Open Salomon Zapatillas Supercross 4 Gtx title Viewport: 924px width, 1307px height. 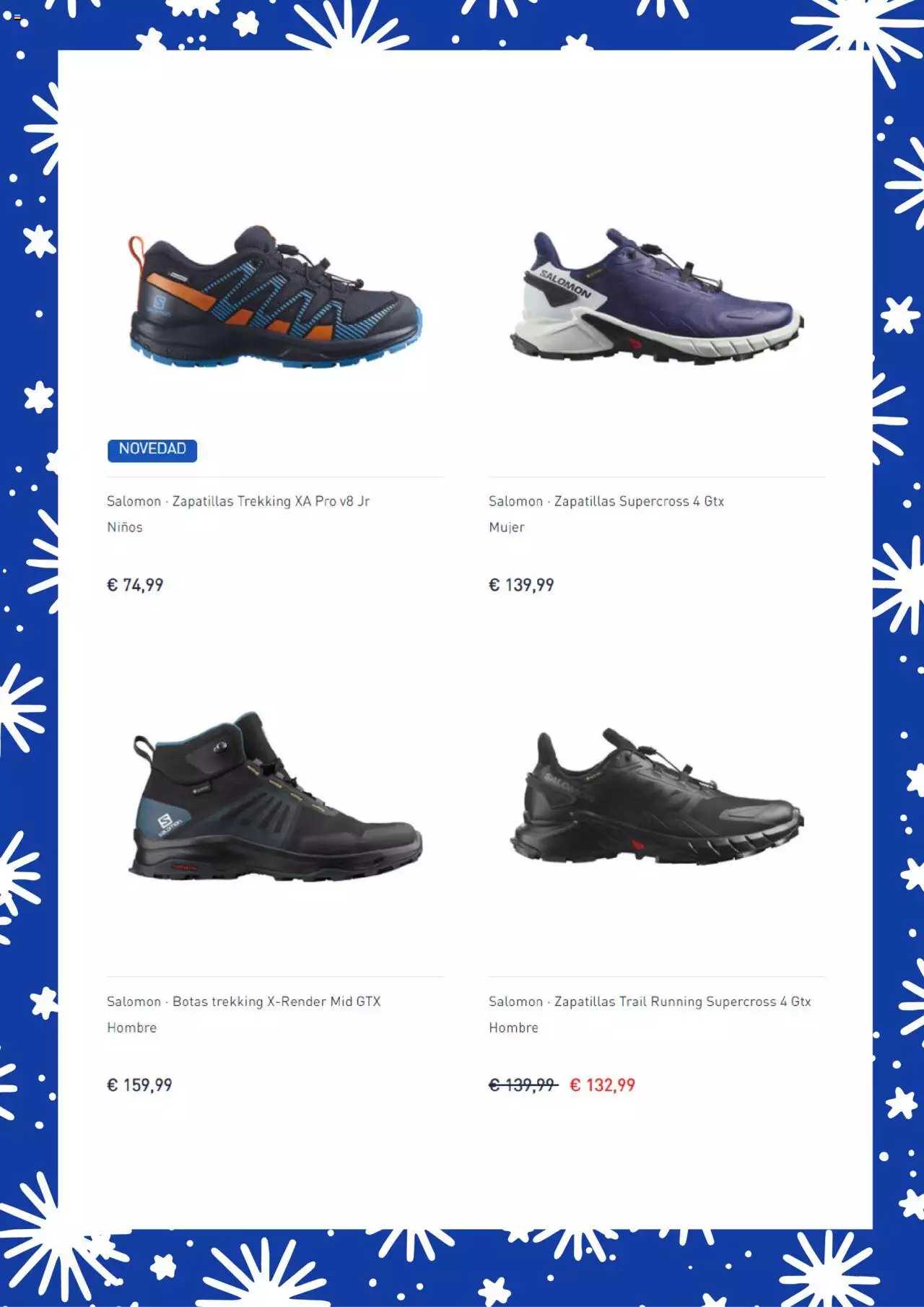click(606, 501)
